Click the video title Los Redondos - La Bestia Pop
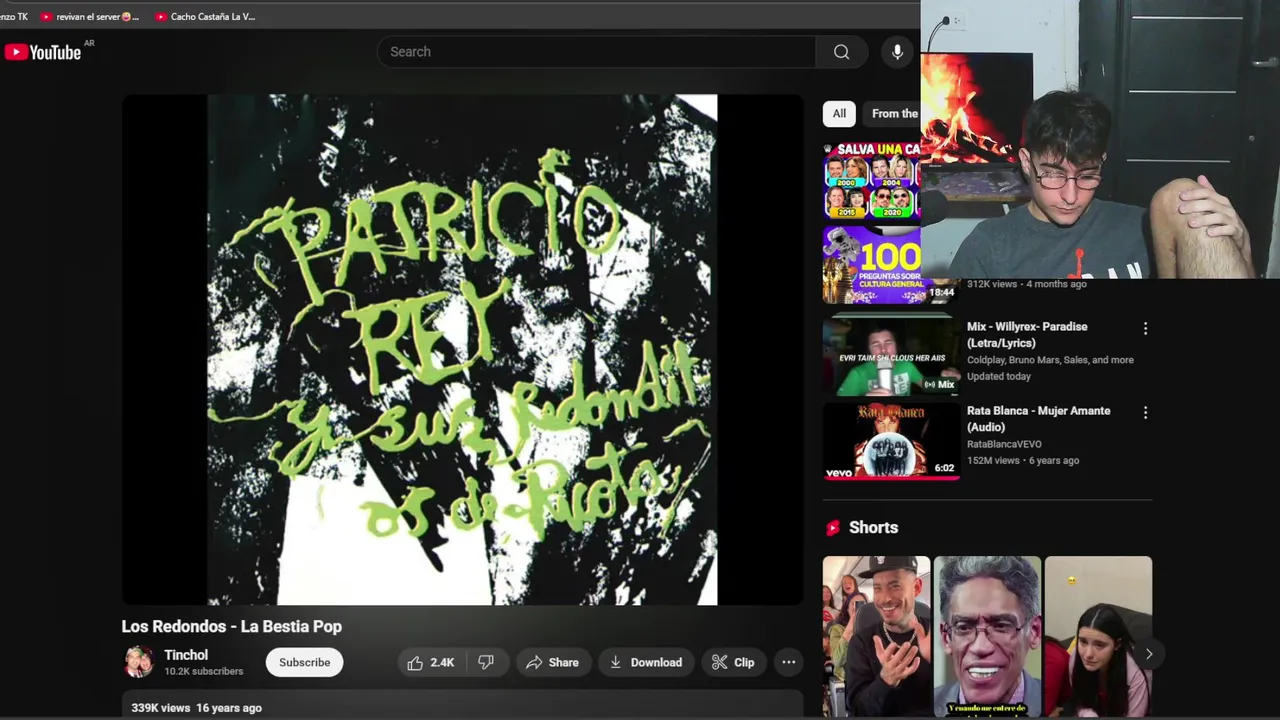 [232, 626]
